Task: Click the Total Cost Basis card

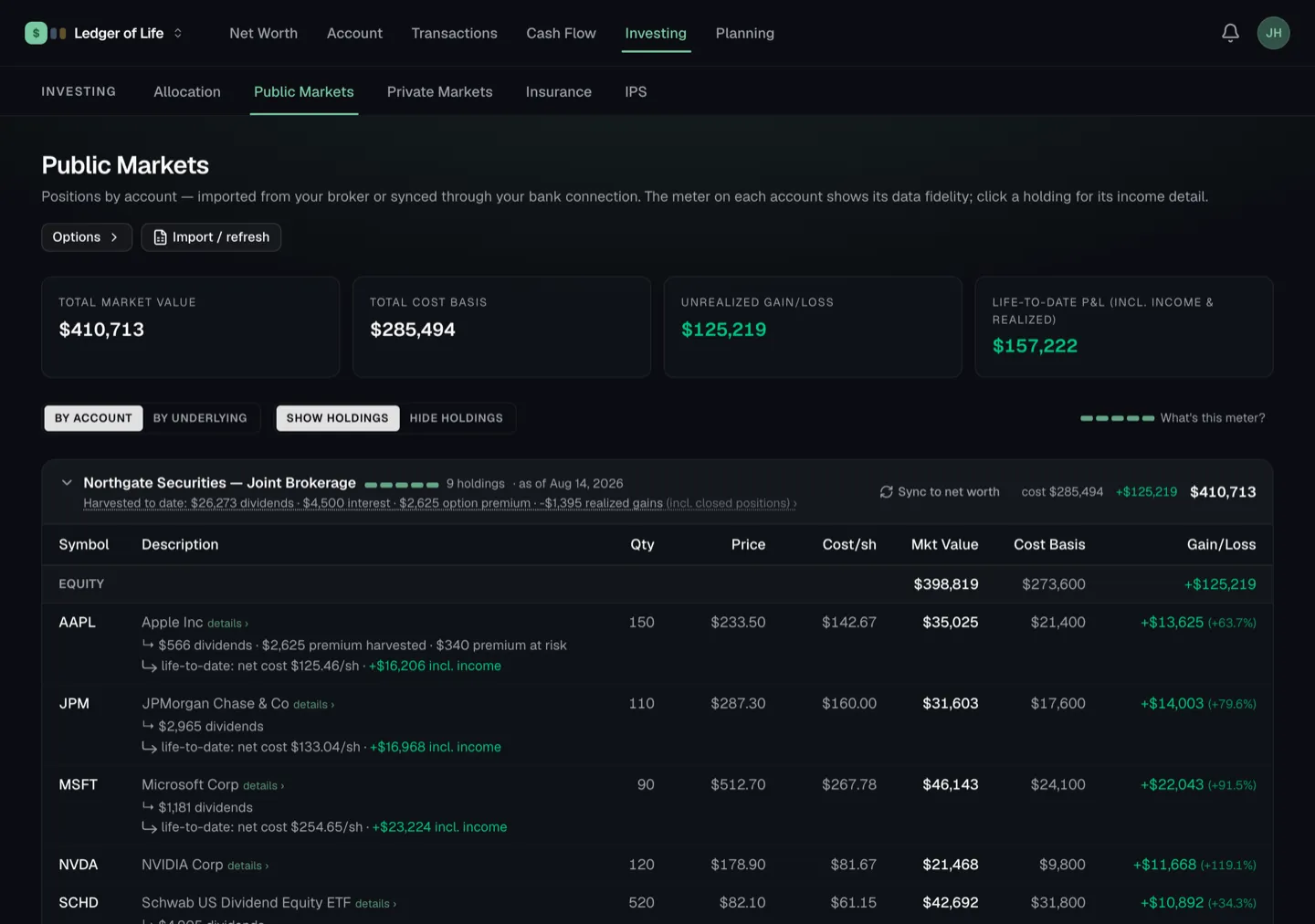Action: coord(501,327)
